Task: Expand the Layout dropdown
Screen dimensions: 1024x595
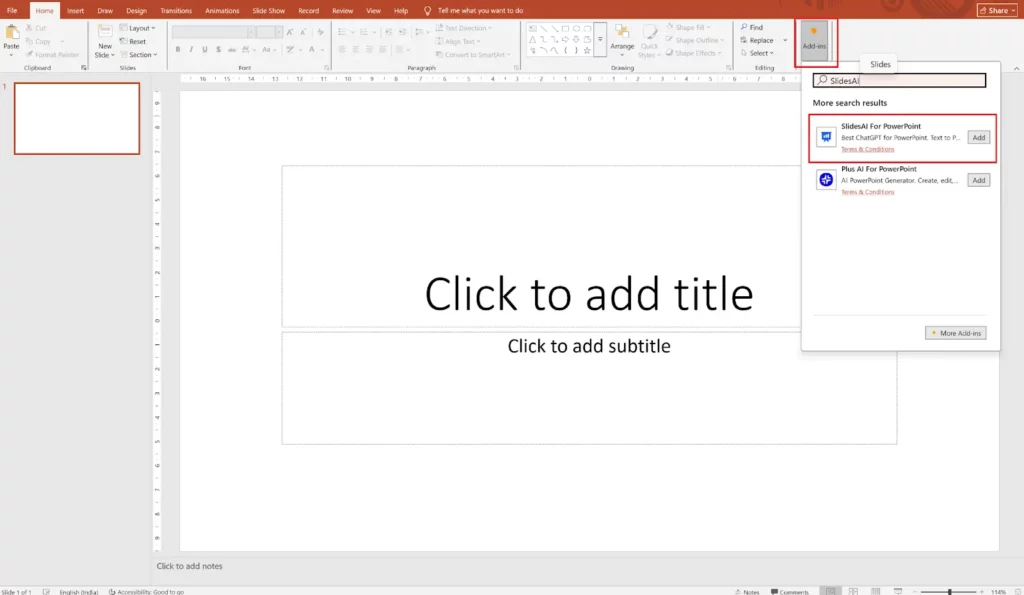Action: [139, 28]
